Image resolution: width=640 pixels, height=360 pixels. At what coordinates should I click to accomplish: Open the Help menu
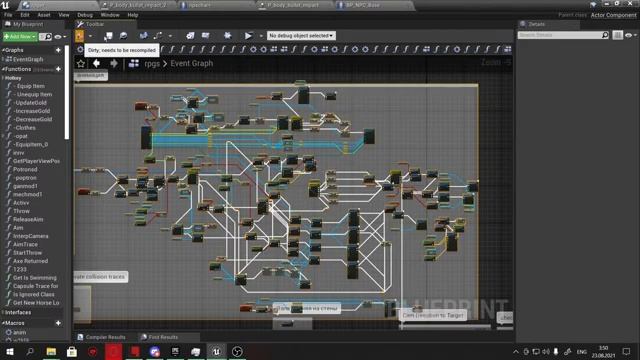point(133,15)
